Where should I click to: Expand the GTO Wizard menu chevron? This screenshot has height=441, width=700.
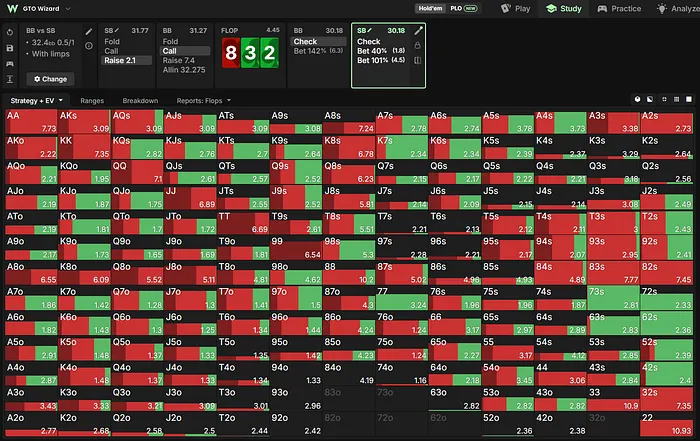[68, 8]
